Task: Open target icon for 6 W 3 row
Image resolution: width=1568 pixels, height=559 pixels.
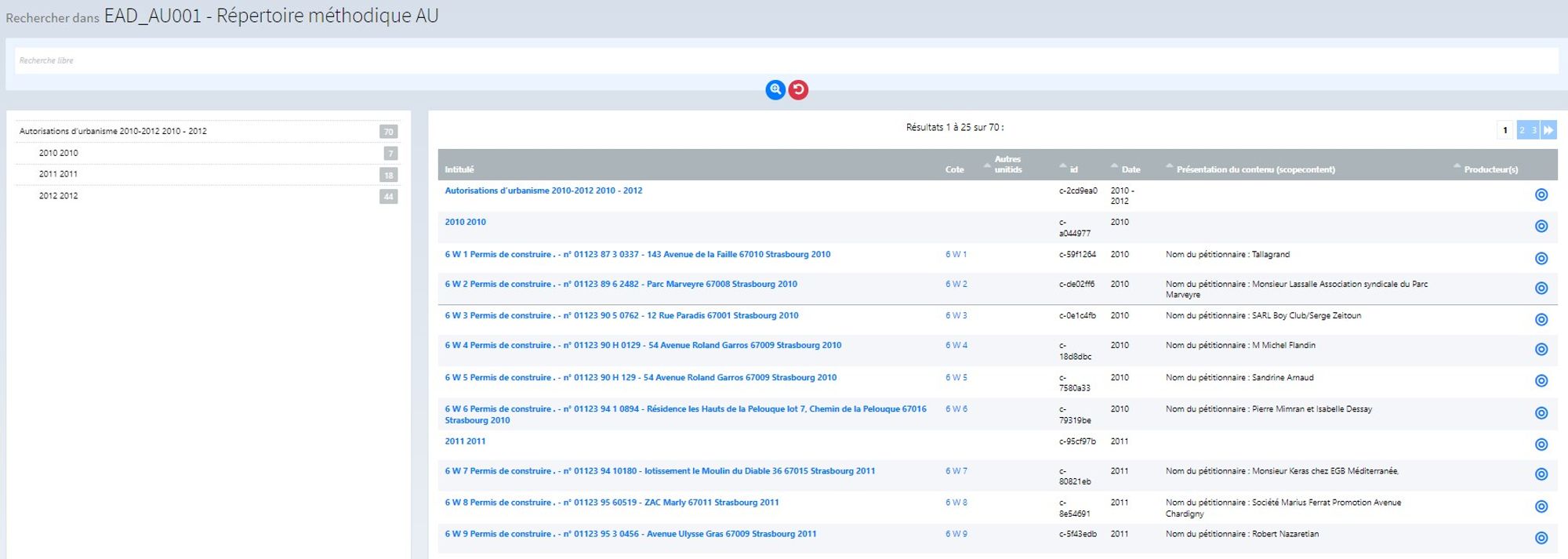Action: click(1541, 320)
